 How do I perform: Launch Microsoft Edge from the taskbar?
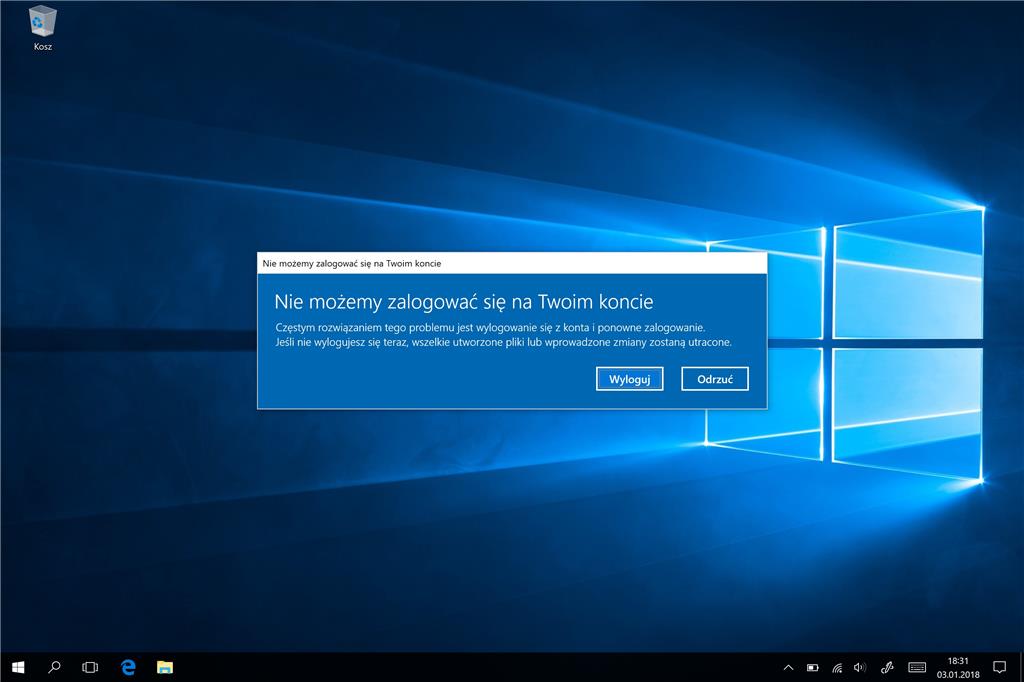click(128, 667)
